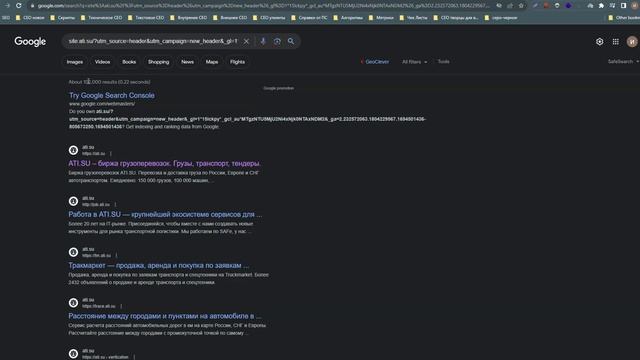Open the Google apps grid

pyautogui.click(x=616, y=42)
